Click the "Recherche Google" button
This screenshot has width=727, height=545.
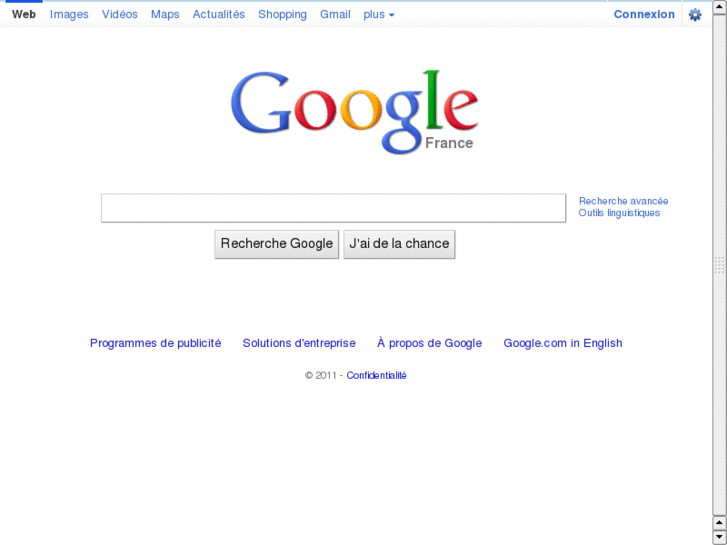277,244
